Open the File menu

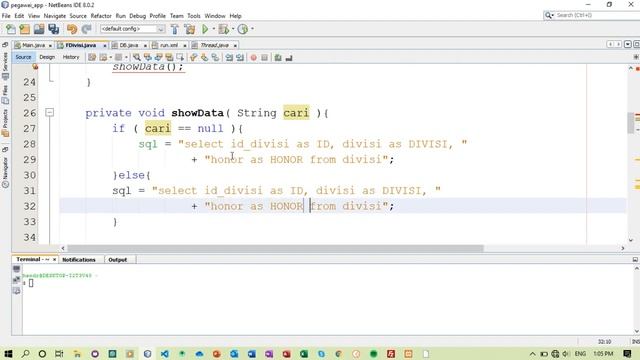(x=6, y=16)
